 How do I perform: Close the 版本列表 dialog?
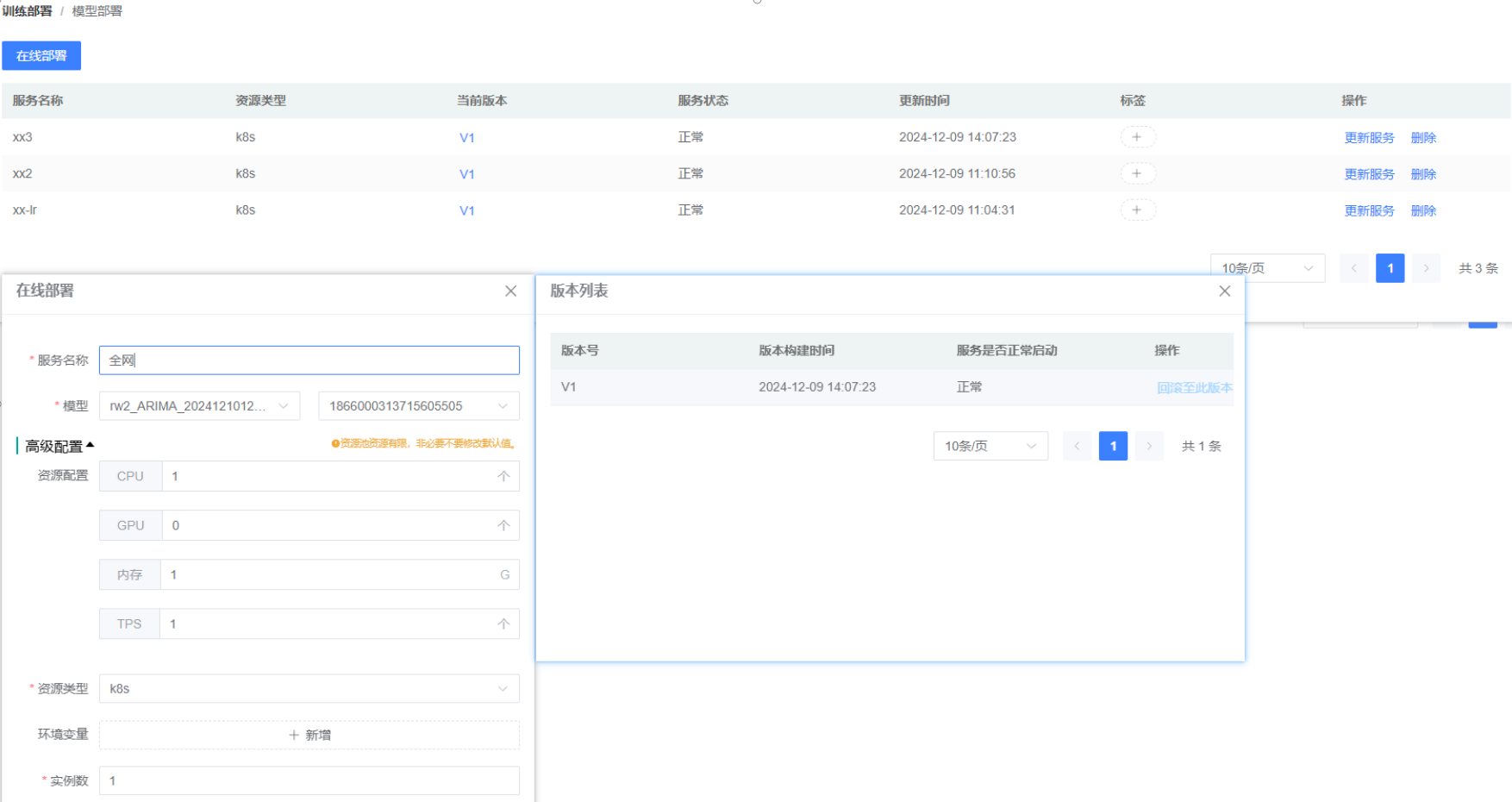click(1224, 291)
